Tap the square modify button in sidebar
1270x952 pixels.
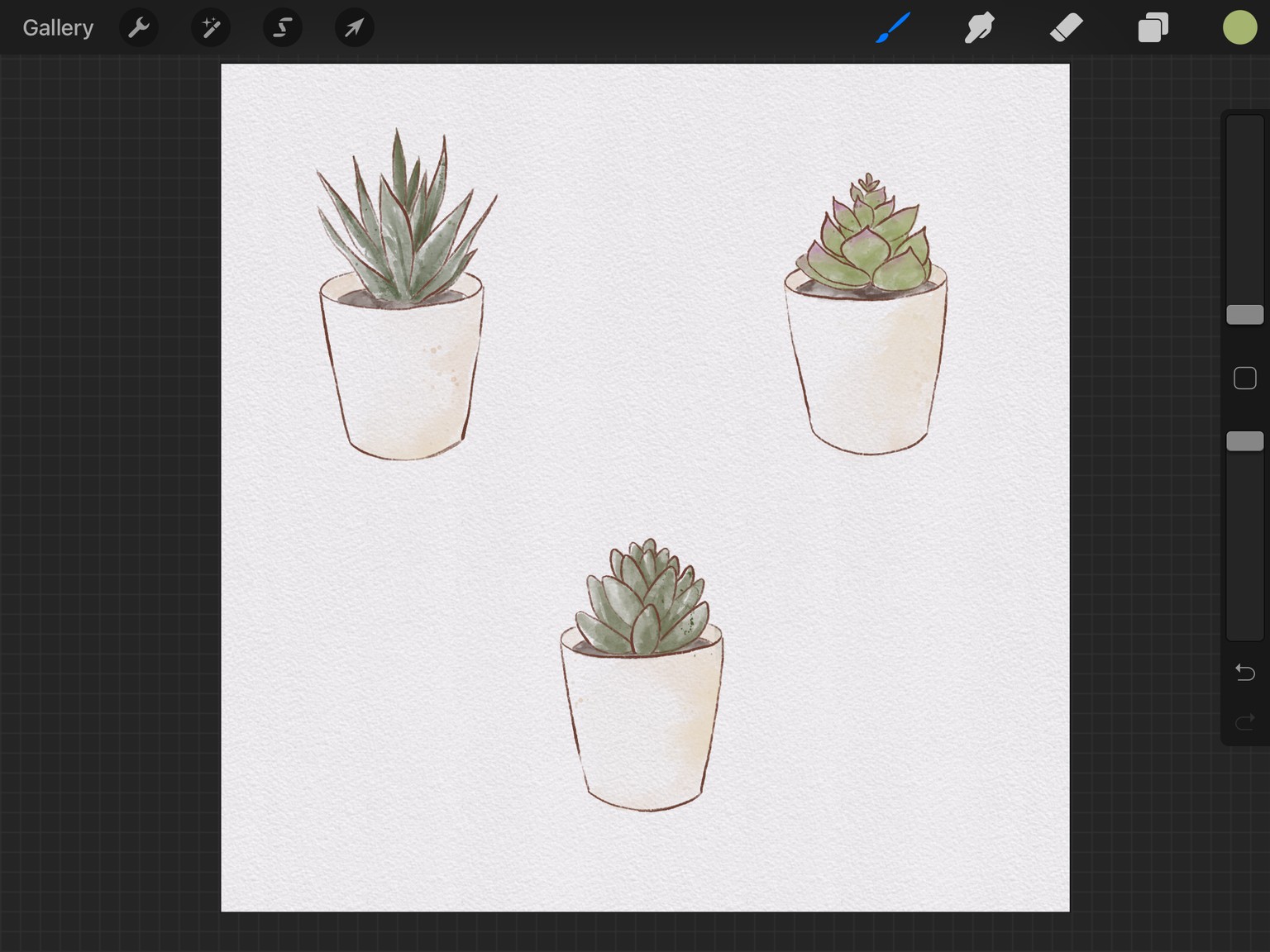[x=1245, y=378]
